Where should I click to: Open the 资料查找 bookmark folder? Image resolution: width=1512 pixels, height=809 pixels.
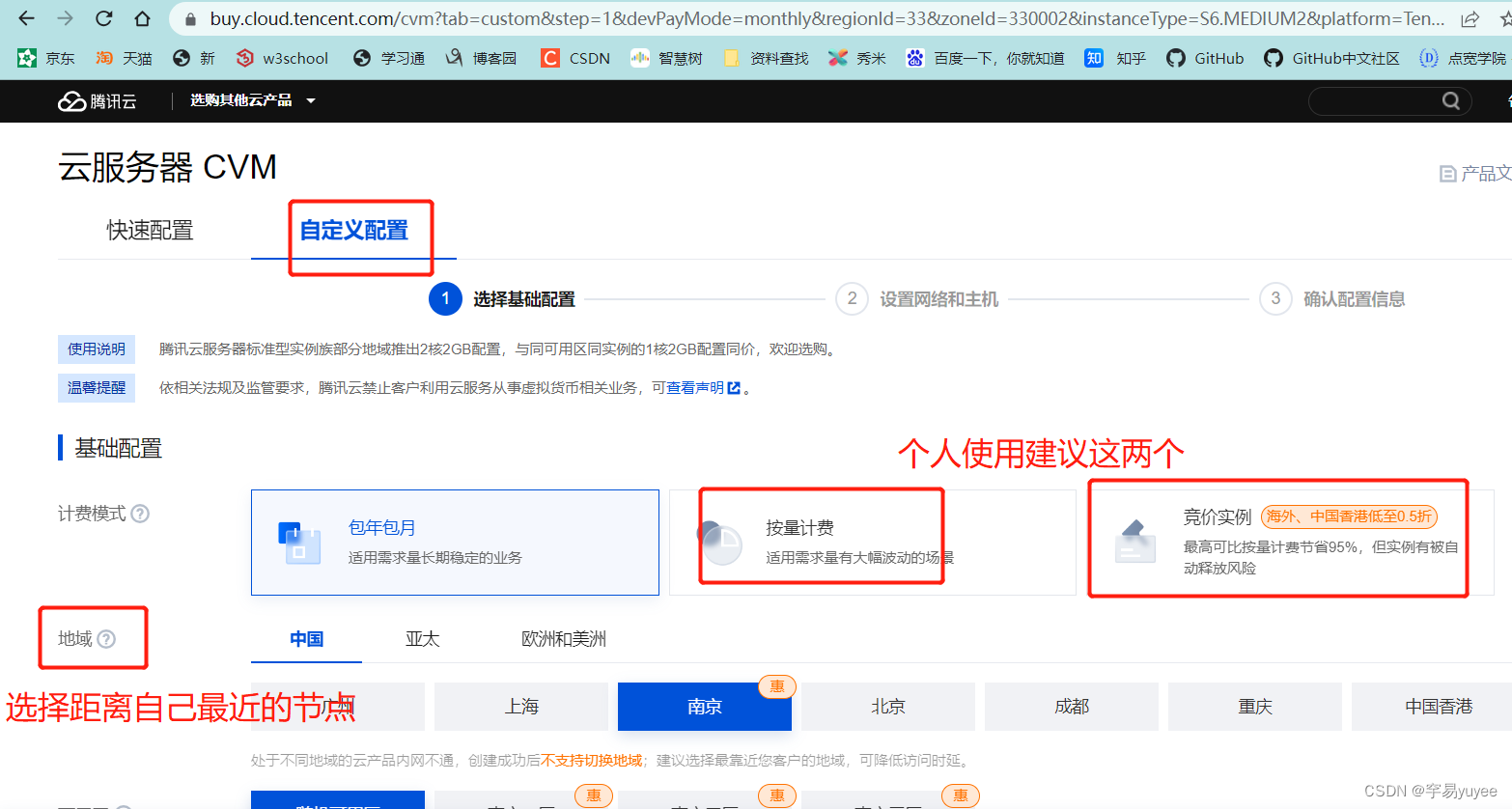tap(767, 59)
